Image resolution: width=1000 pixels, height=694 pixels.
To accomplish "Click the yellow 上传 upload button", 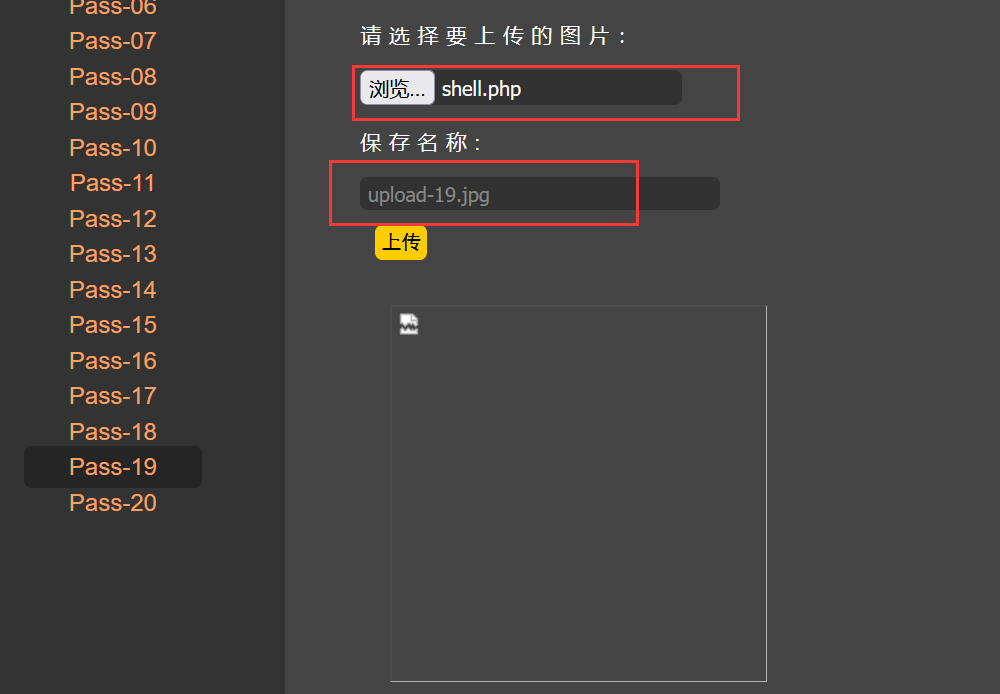I will 401,243.
